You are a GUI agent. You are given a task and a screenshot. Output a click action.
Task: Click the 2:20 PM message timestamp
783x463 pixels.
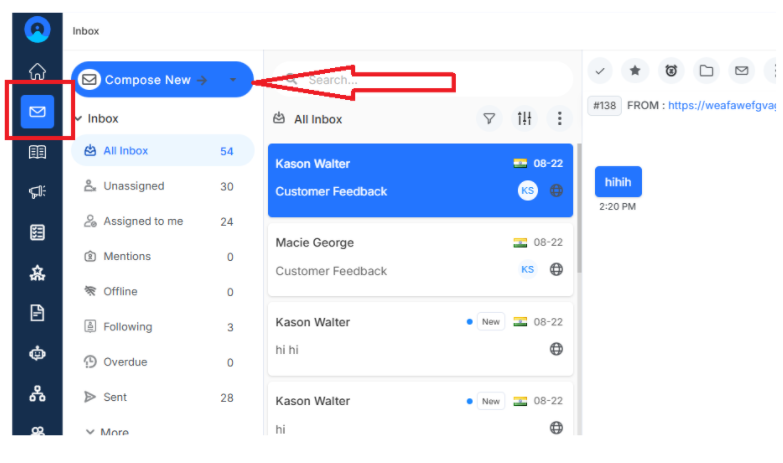pyautogui.click(x=617, y=207)
